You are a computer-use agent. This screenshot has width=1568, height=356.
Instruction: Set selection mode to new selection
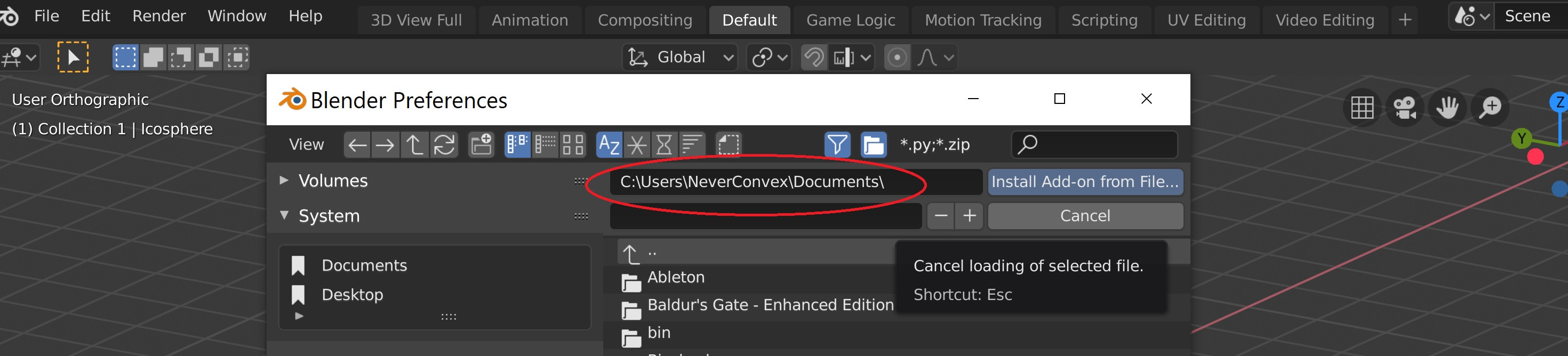(x=125, y=57)
